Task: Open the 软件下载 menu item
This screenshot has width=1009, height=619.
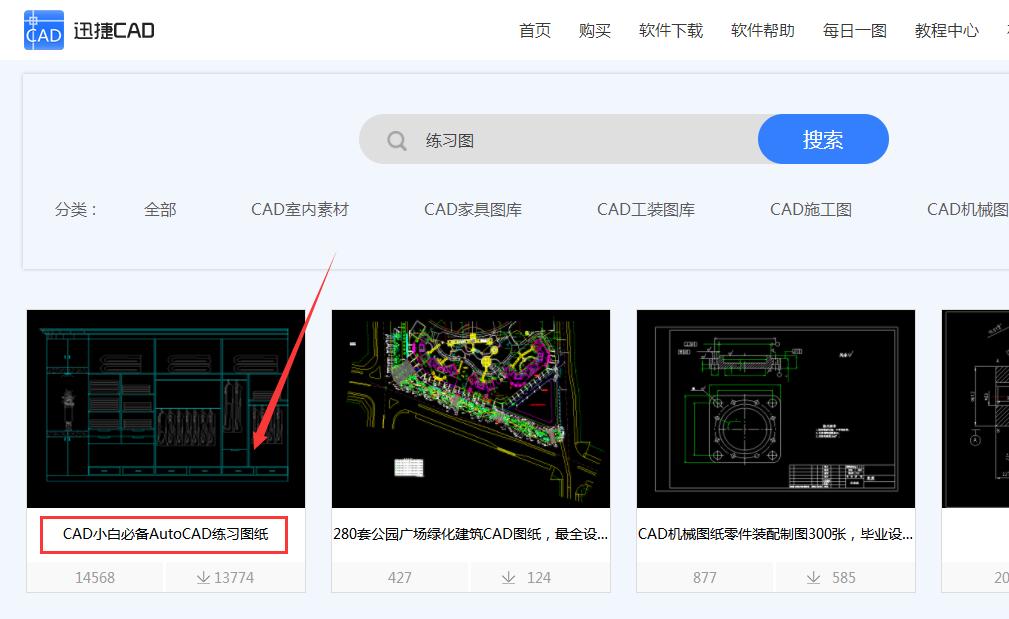Action: [669, 30]
